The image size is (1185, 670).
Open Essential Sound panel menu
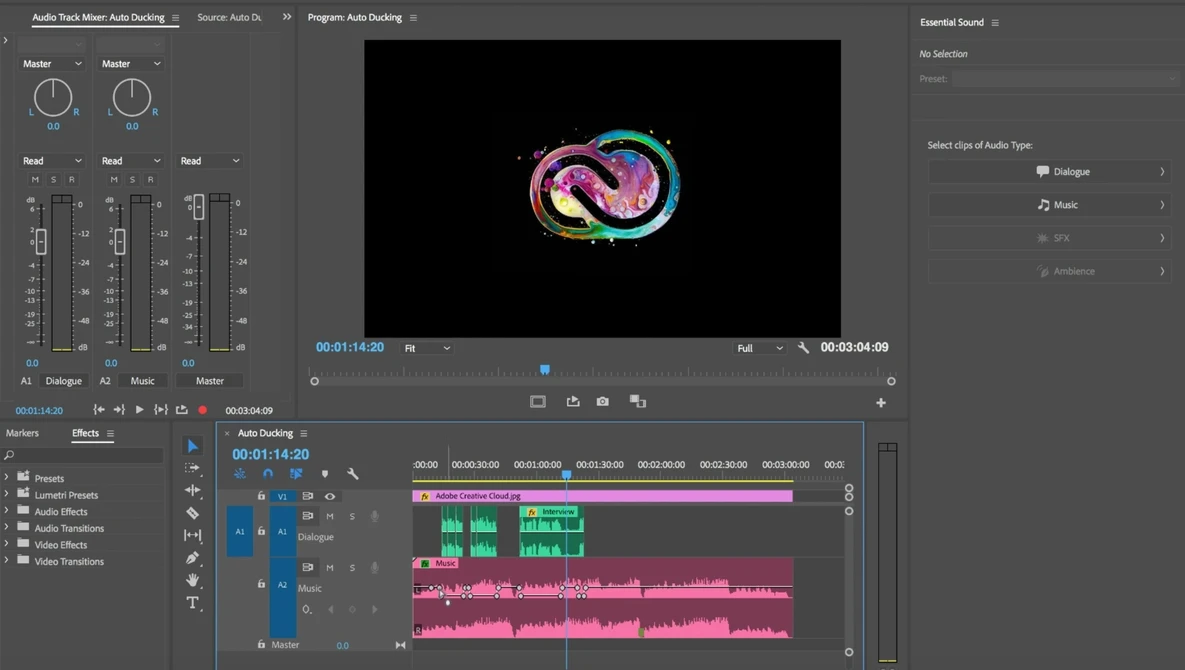tap(995, 23)
